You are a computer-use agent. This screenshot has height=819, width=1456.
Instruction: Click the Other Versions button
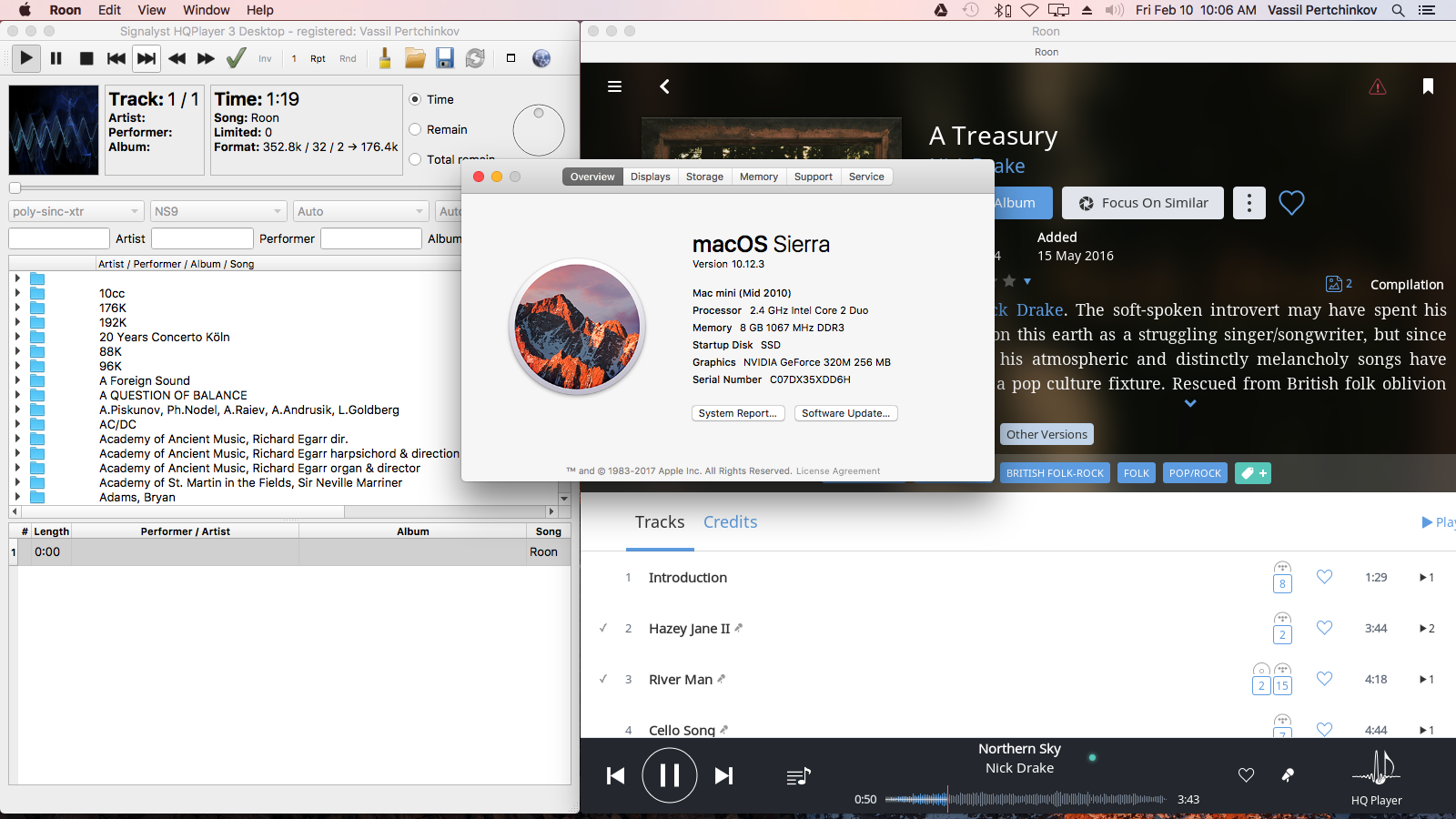coord(1046,434)
